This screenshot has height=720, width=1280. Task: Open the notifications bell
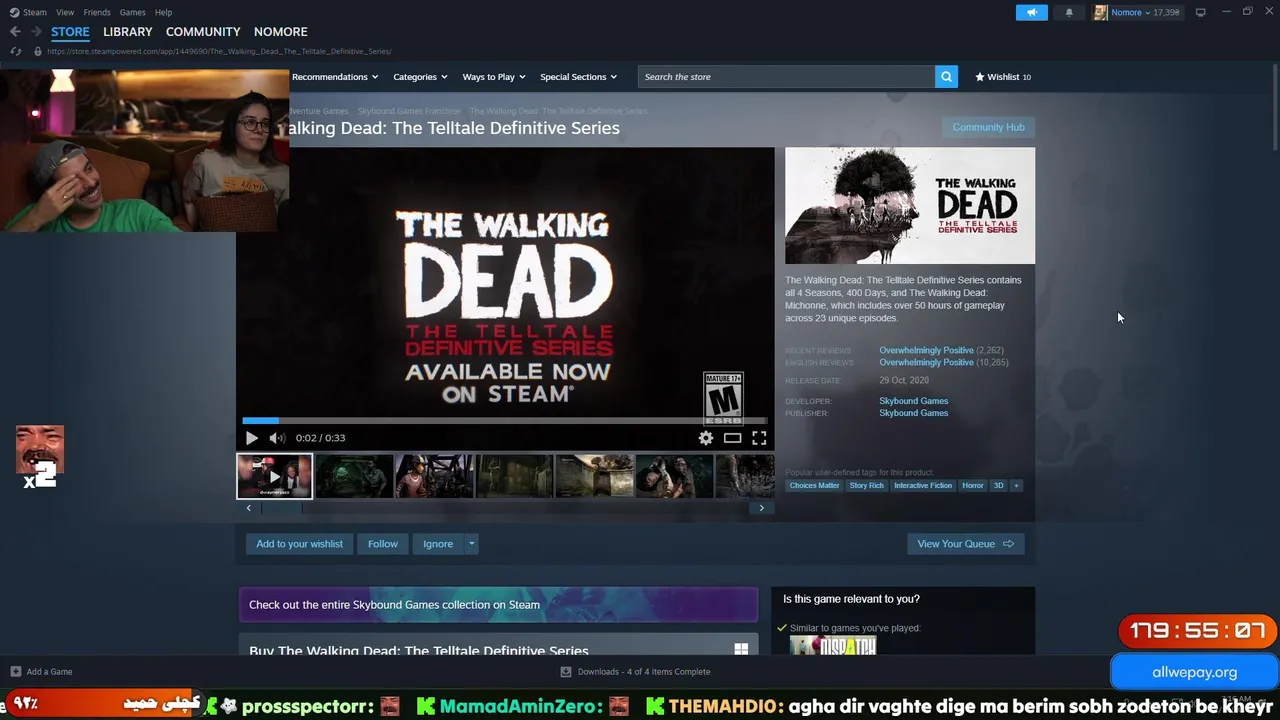coord(1069,12)
